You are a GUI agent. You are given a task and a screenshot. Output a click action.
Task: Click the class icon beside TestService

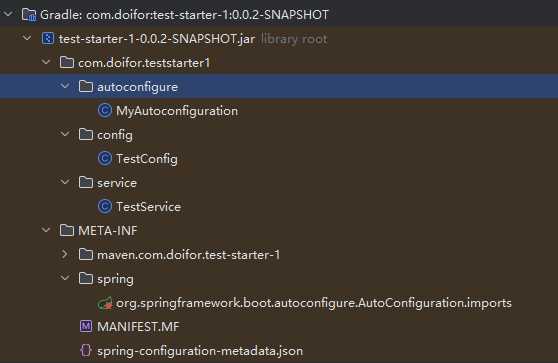105,207
